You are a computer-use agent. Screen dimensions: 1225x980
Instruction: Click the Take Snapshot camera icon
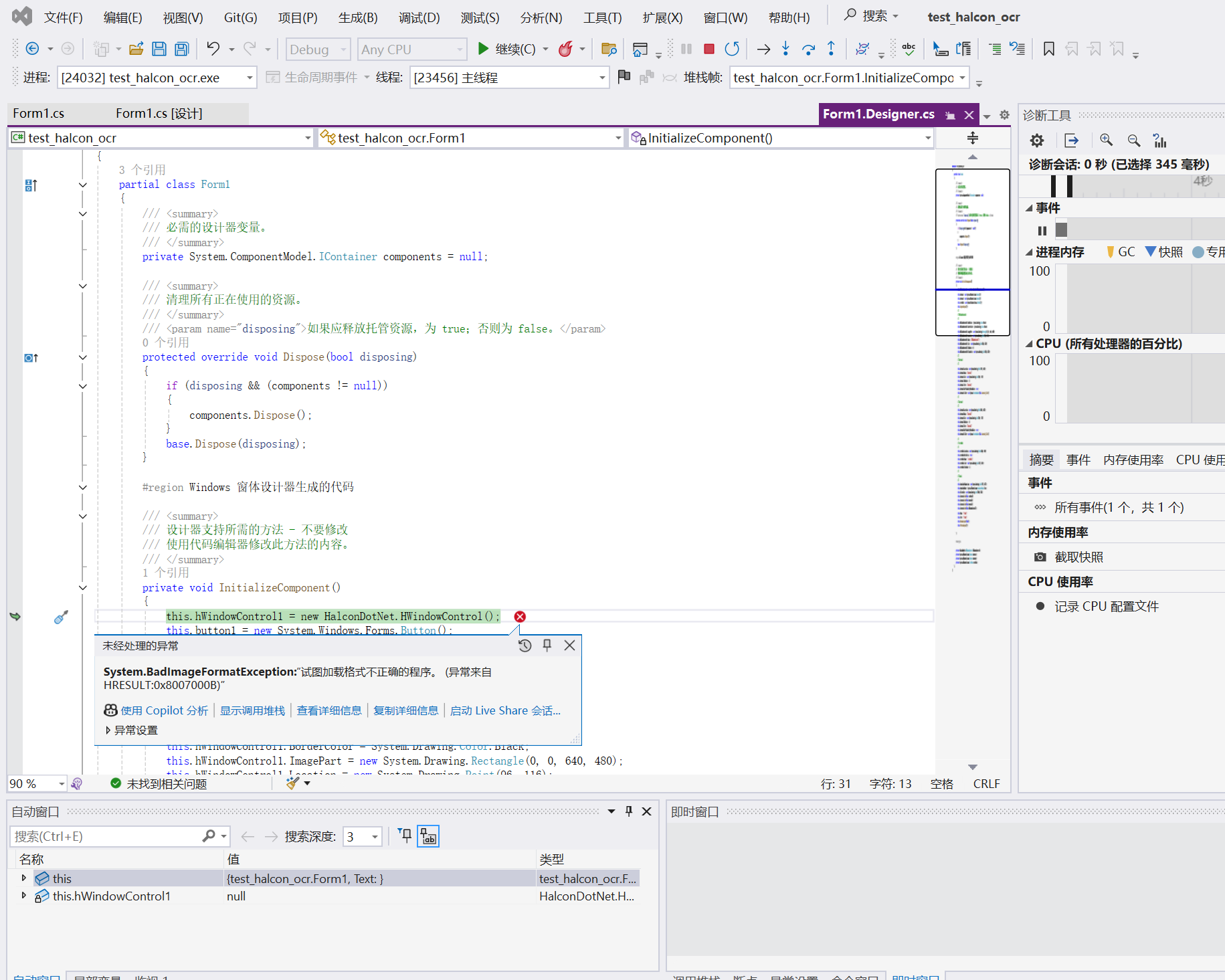(x=1040, y=557)
